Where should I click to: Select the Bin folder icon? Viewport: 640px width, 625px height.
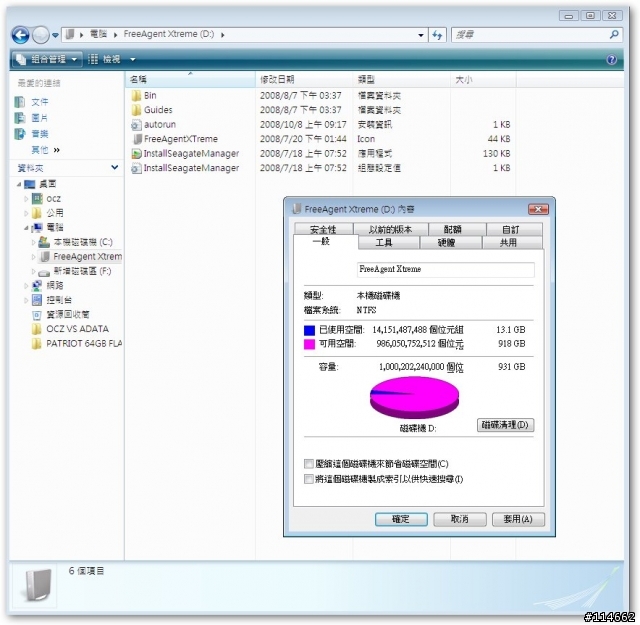136,96
